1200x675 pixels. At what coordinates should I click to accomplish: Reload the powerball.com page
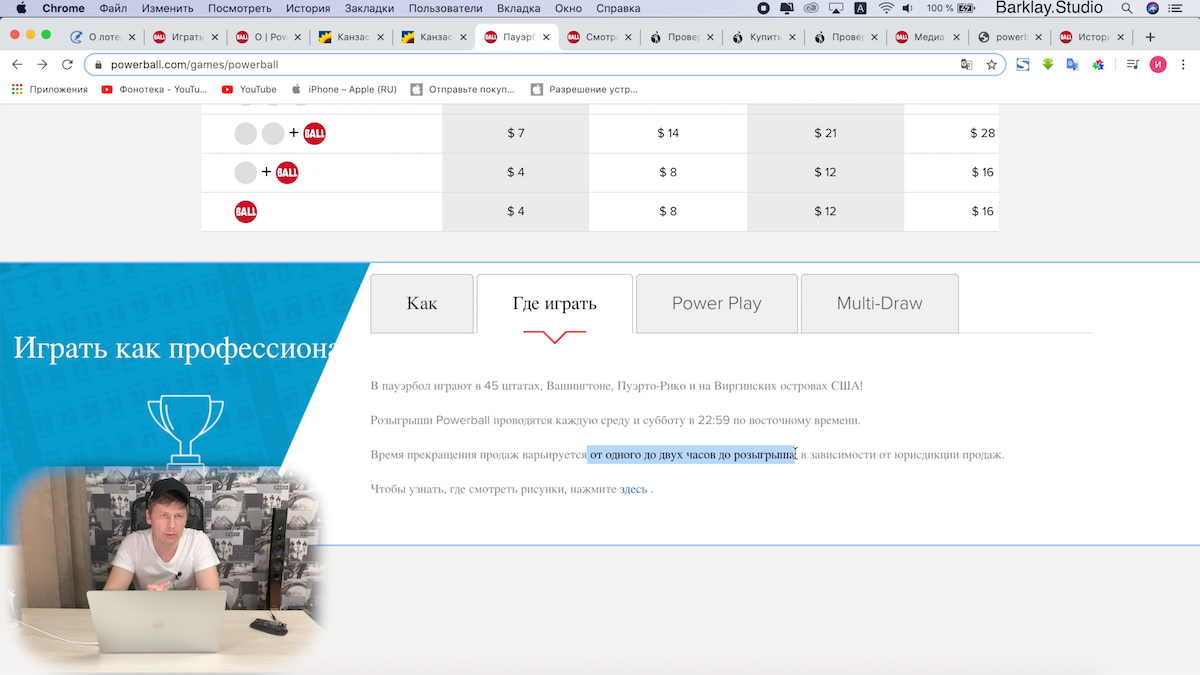(67, 64)
